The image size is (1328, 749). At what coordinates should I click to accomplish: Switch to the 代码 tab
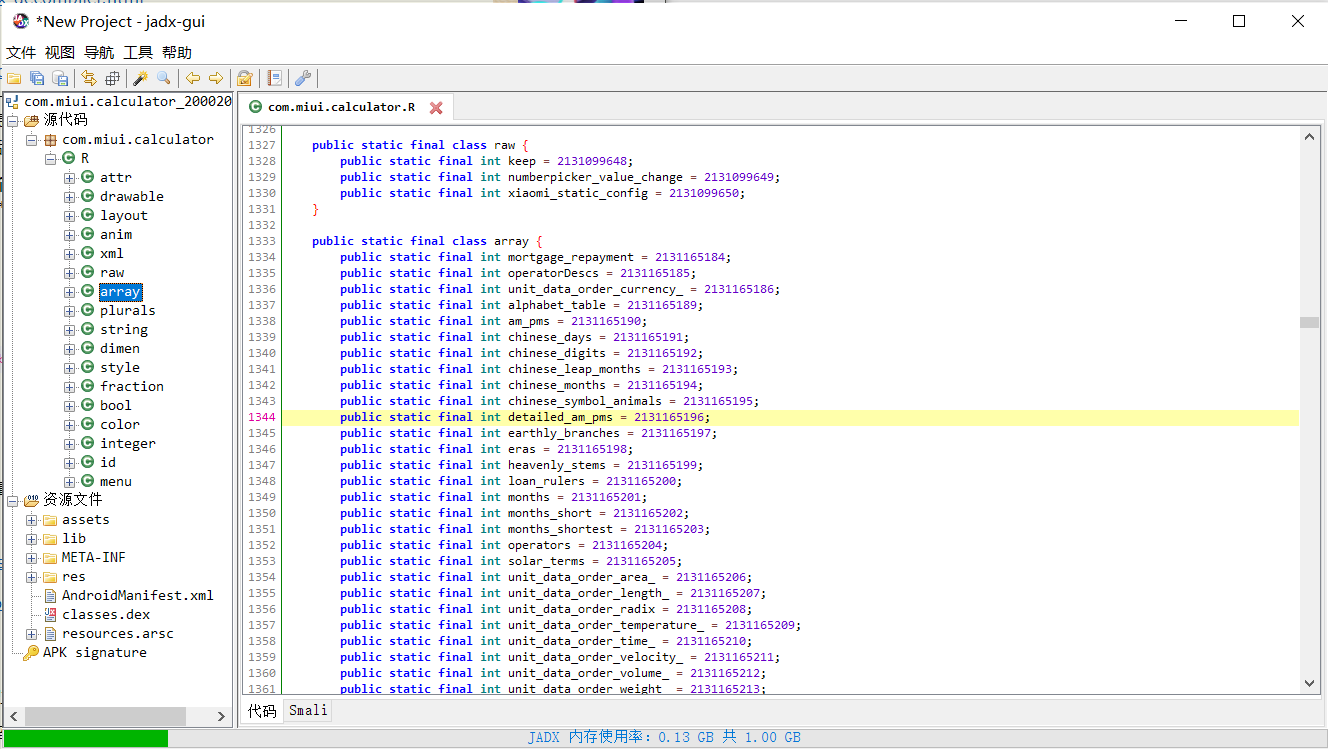click(262, 710)
